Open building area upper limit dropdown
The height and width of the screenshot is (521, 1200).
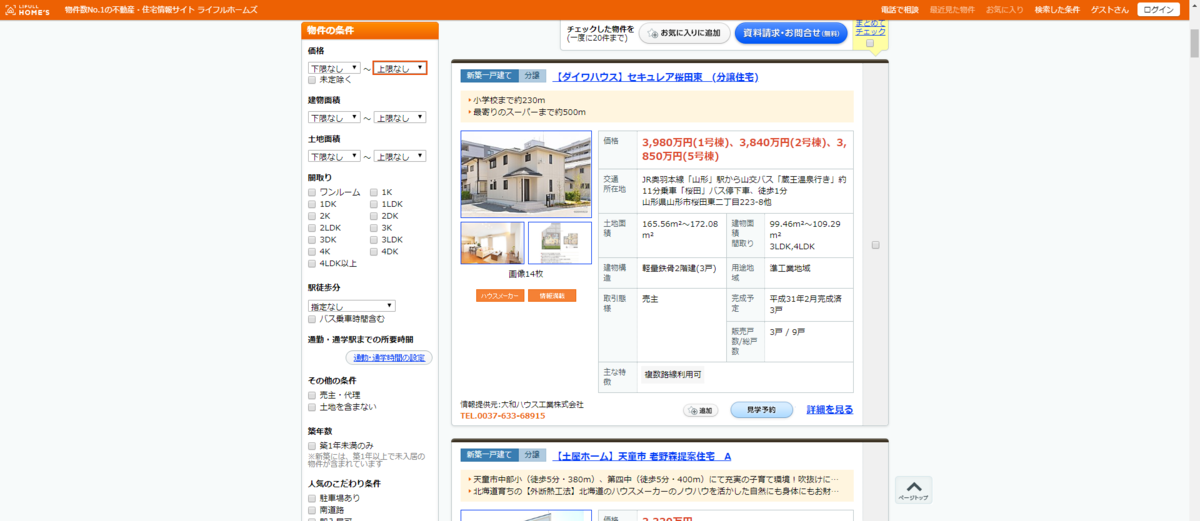400,118
